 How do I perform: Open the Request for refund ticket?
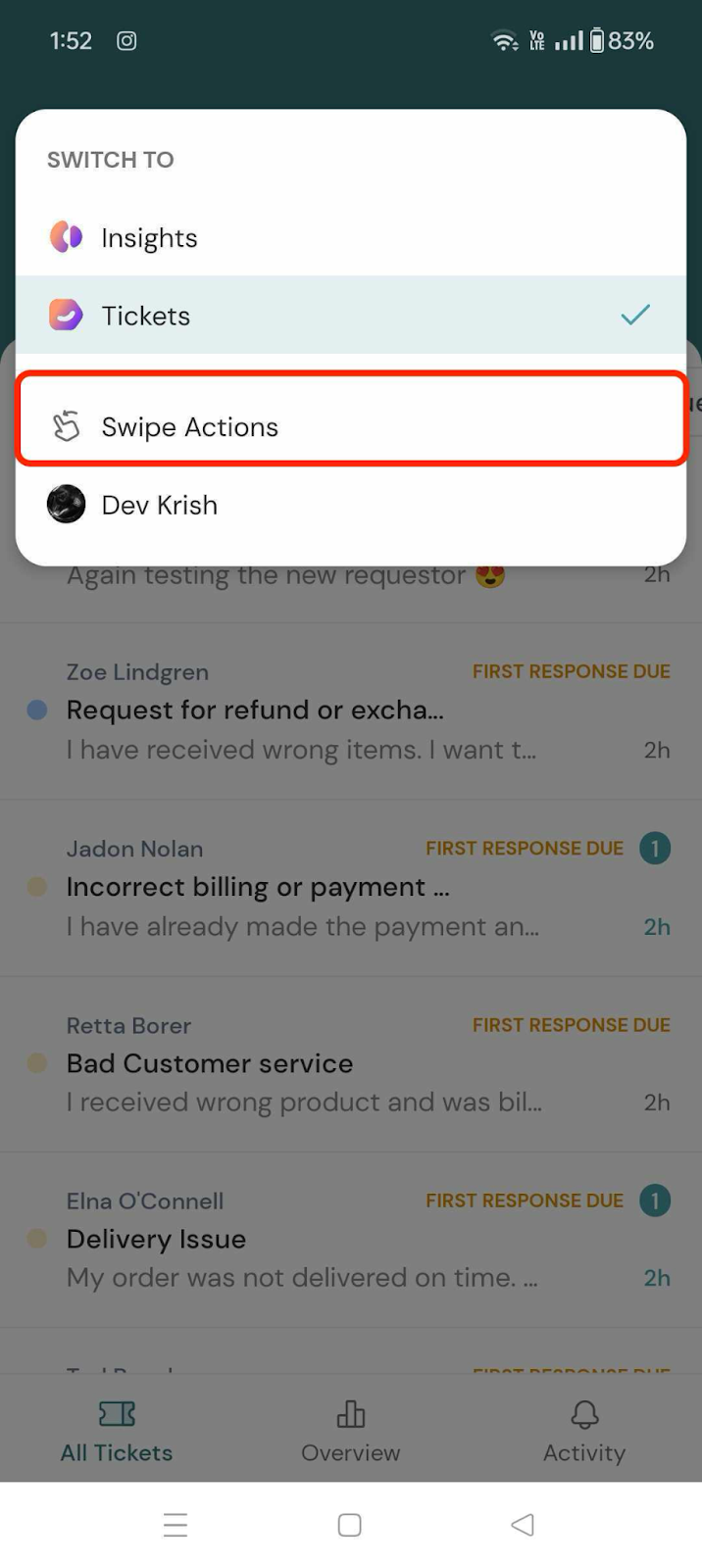pos(351,710)
